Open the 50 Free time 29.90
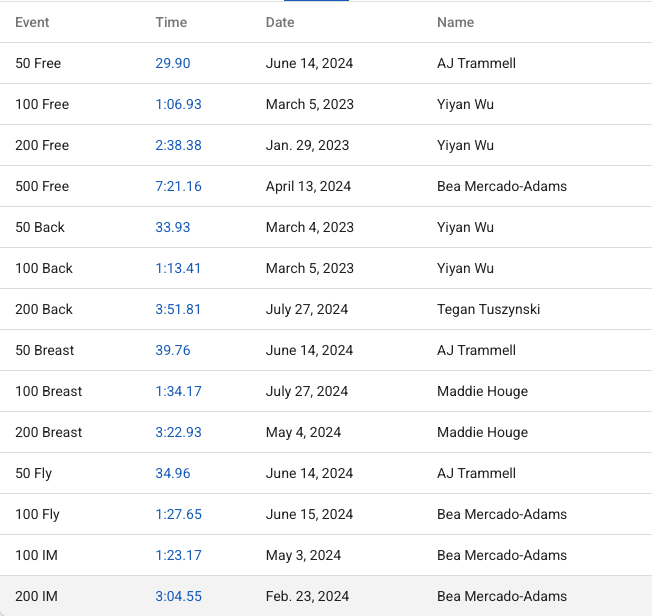 click(172, 63)
